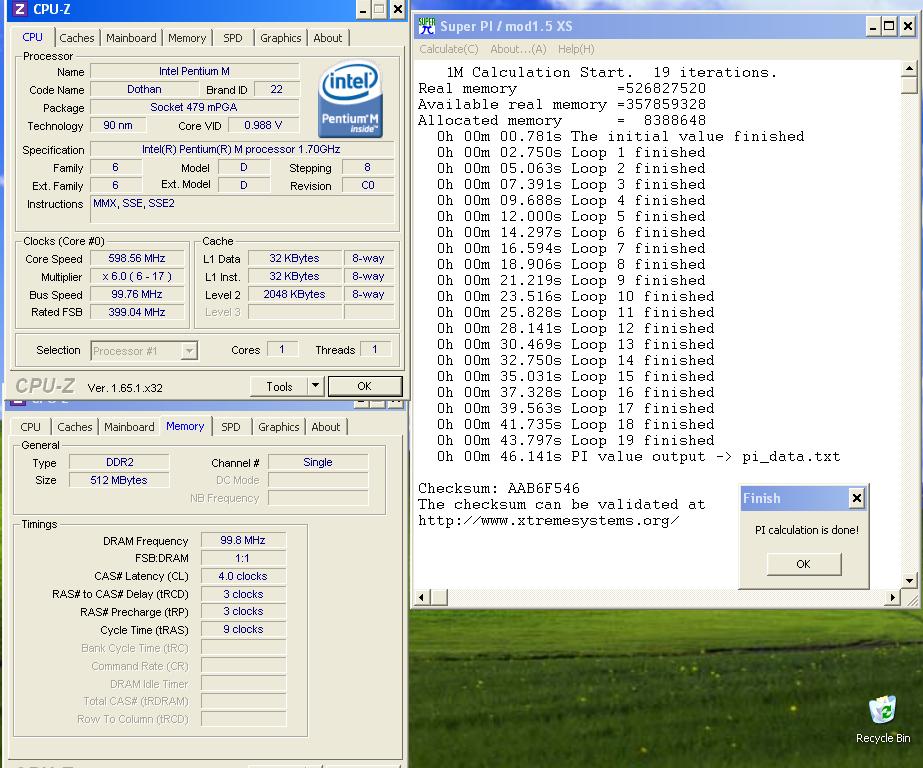
Task: Click the Core VID value 0.988 V
Action: pyautogui.click(x=263, y=125)
